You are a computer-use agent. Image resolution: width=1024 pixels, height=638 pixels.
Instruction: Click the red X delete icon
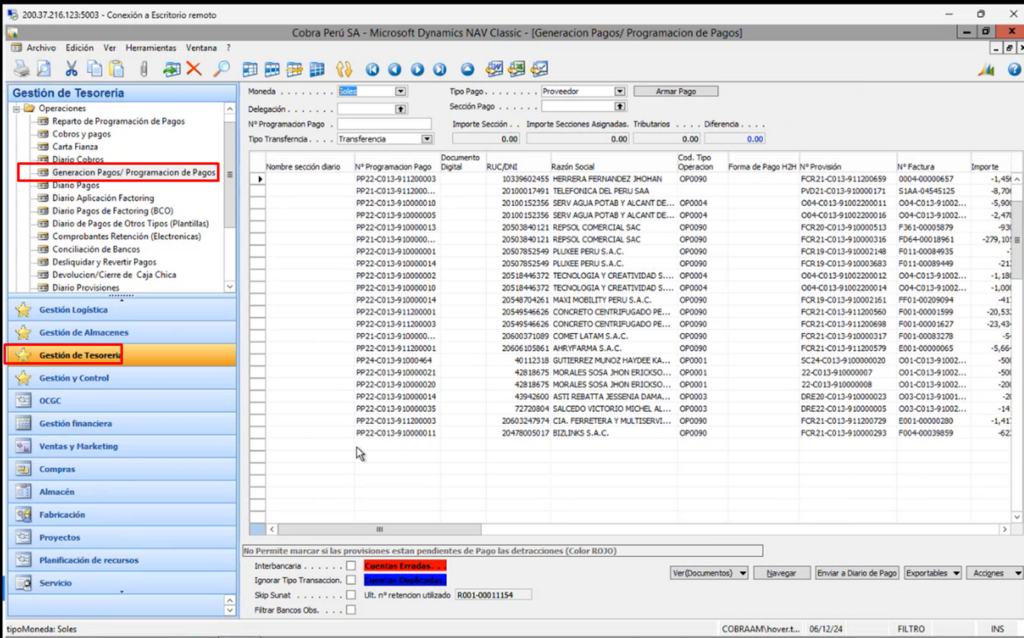click(194, 69)
